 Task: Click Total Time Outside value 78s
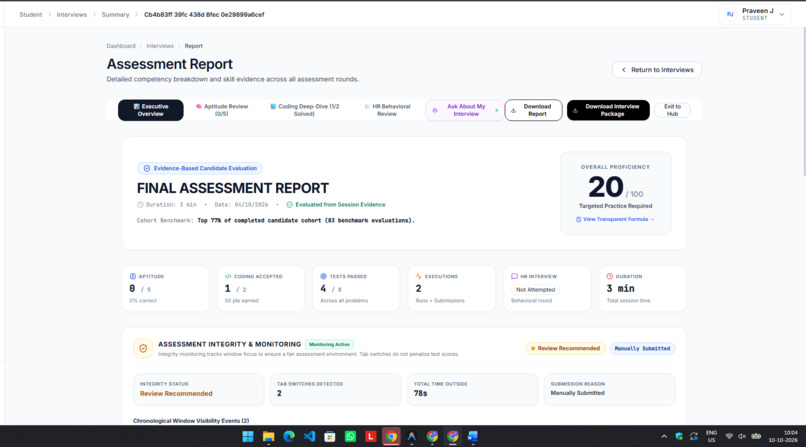(x=420, y=394)
